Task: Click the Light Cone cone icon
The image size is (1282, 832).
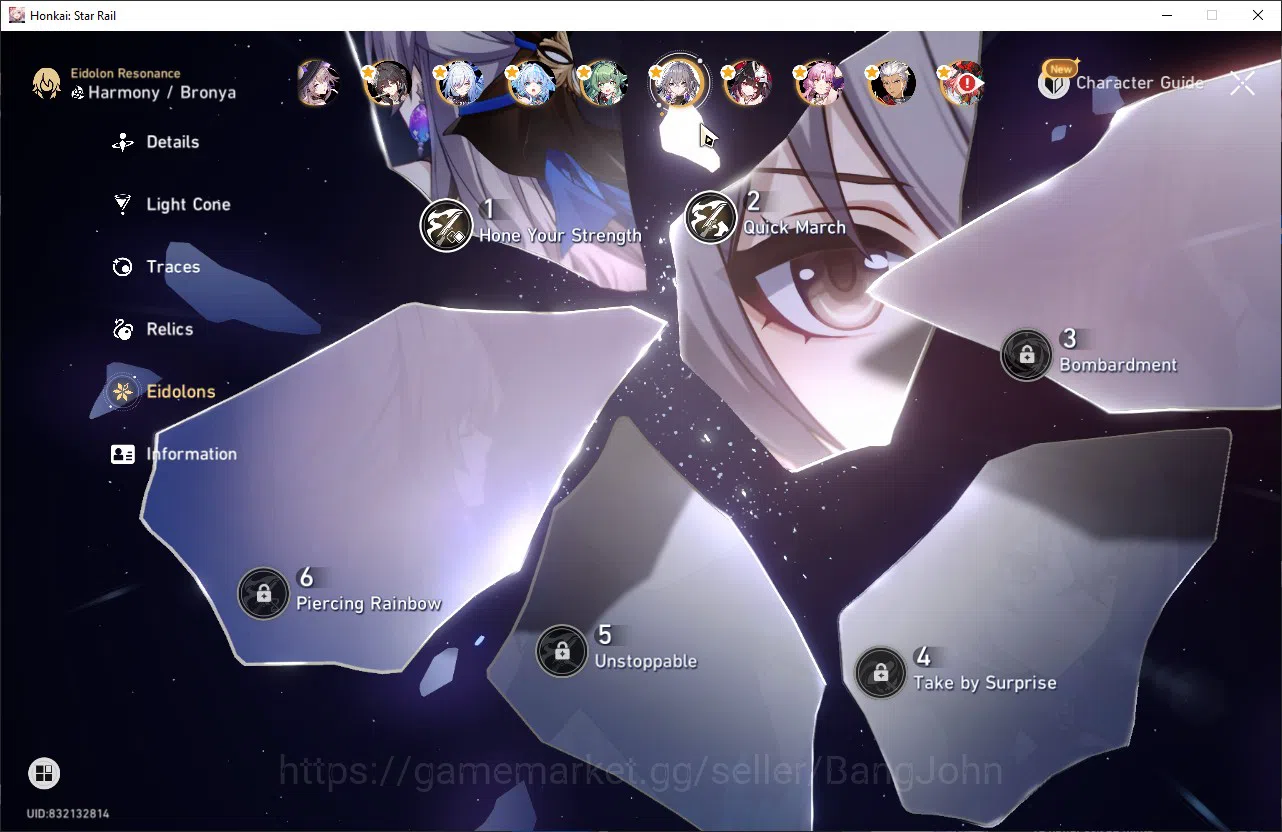Action: point(122,204)
